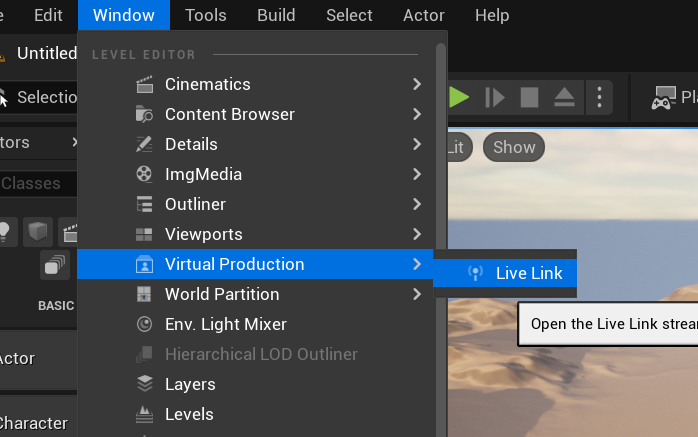This screenshot has height=437, width=698.
Task: Click the Viewports grid icon
Action: coord(144,234)
